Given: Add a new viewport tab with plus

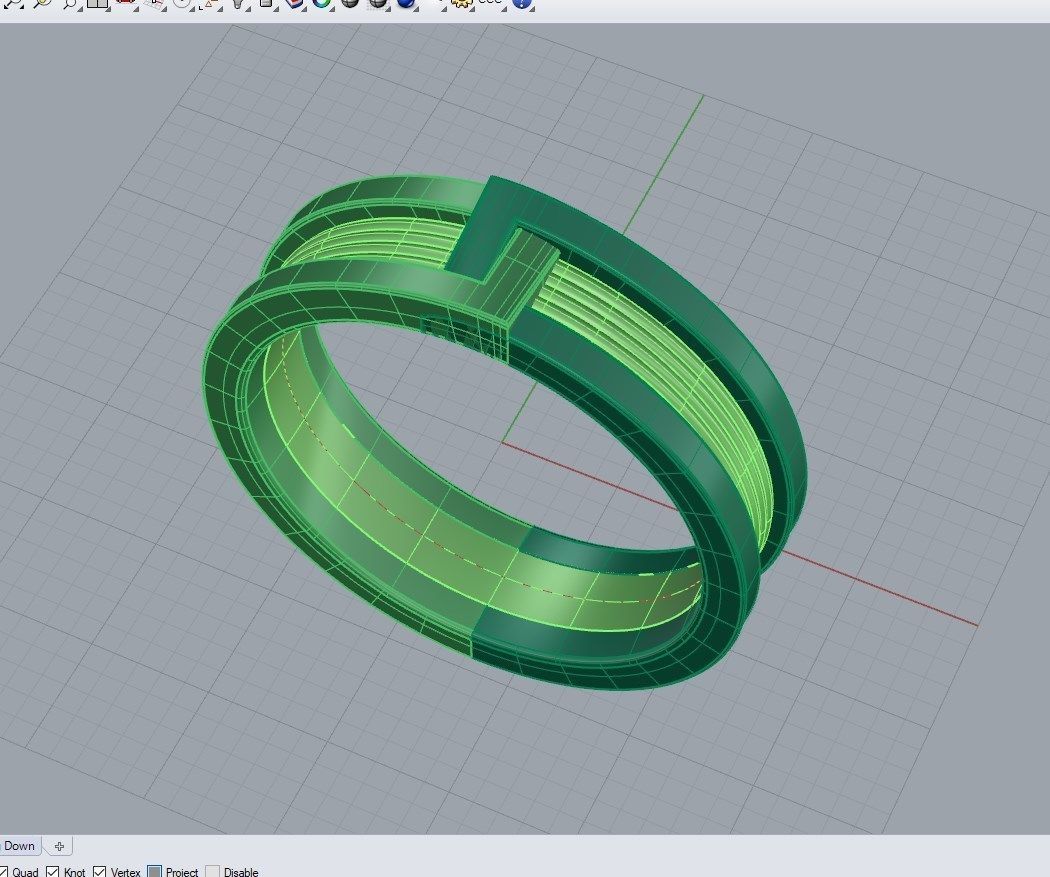Looking at the screenshot, I should pyautogui.click(x=59, y=846).
